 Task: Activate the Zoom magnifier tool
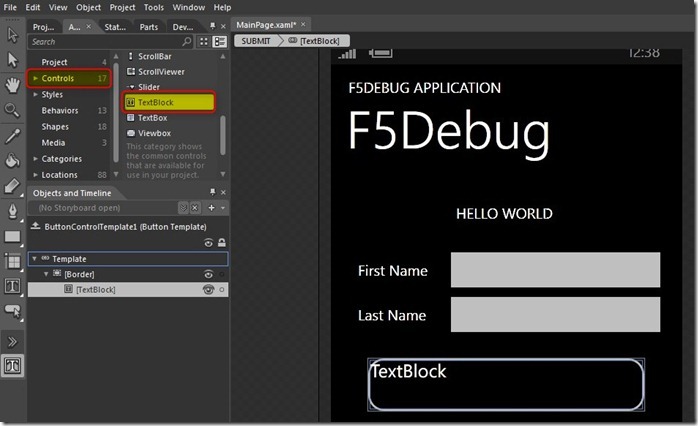tap(12, 110)
